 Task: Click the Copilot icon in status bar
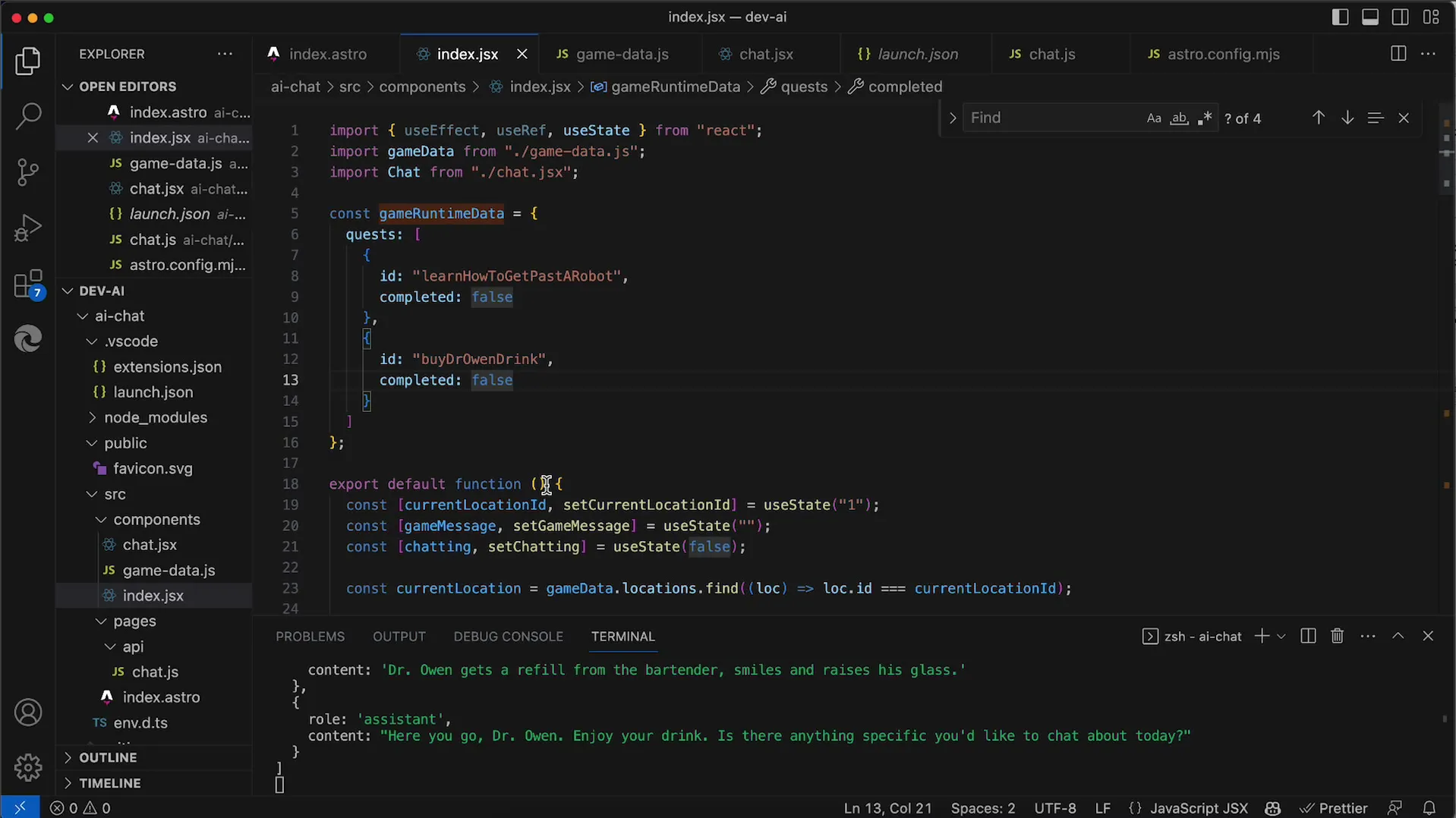[x=1273, y=808]
